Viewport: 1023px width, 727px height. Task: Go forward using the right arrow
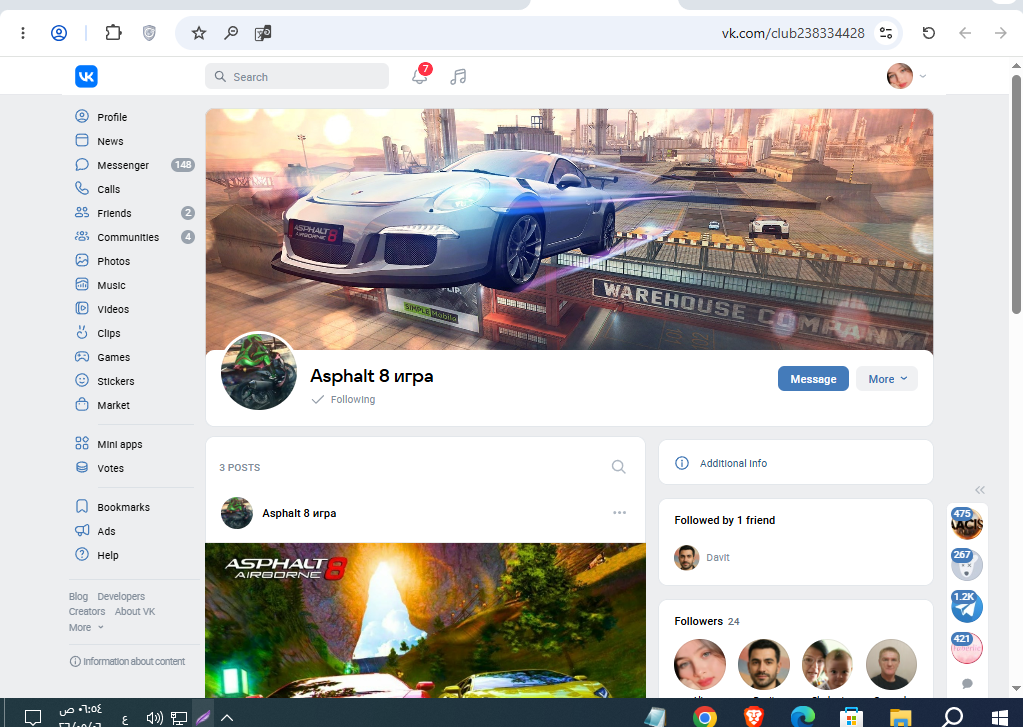1001,33
